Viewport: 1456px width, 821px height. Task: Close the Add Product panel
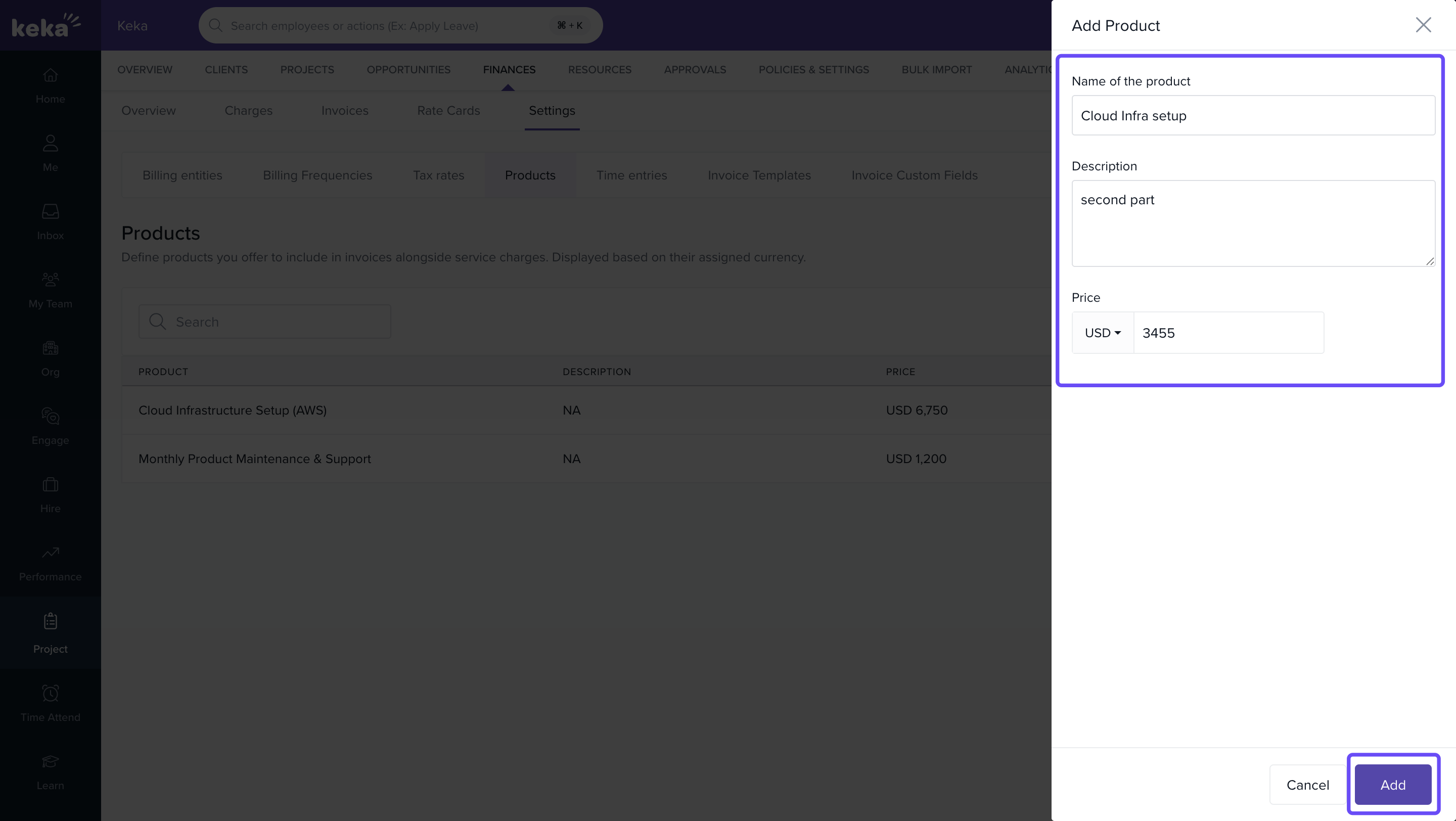[1423, 25]
